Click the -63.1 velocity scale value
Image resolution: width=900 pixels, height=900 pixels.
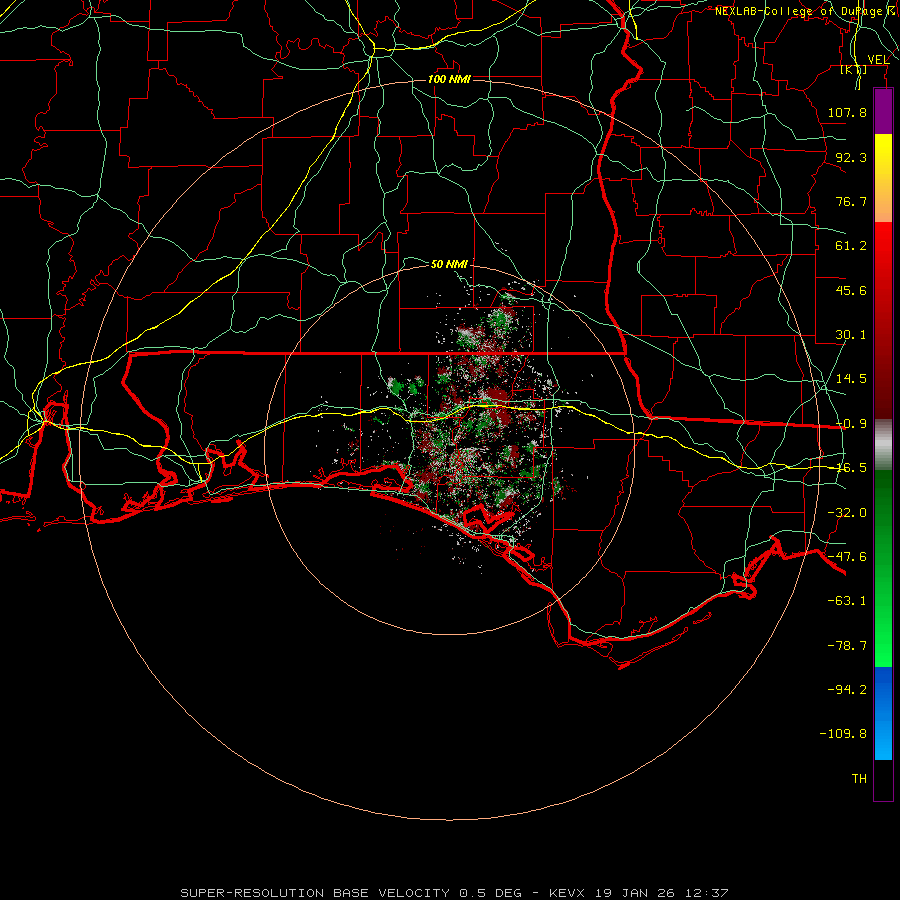847,601
